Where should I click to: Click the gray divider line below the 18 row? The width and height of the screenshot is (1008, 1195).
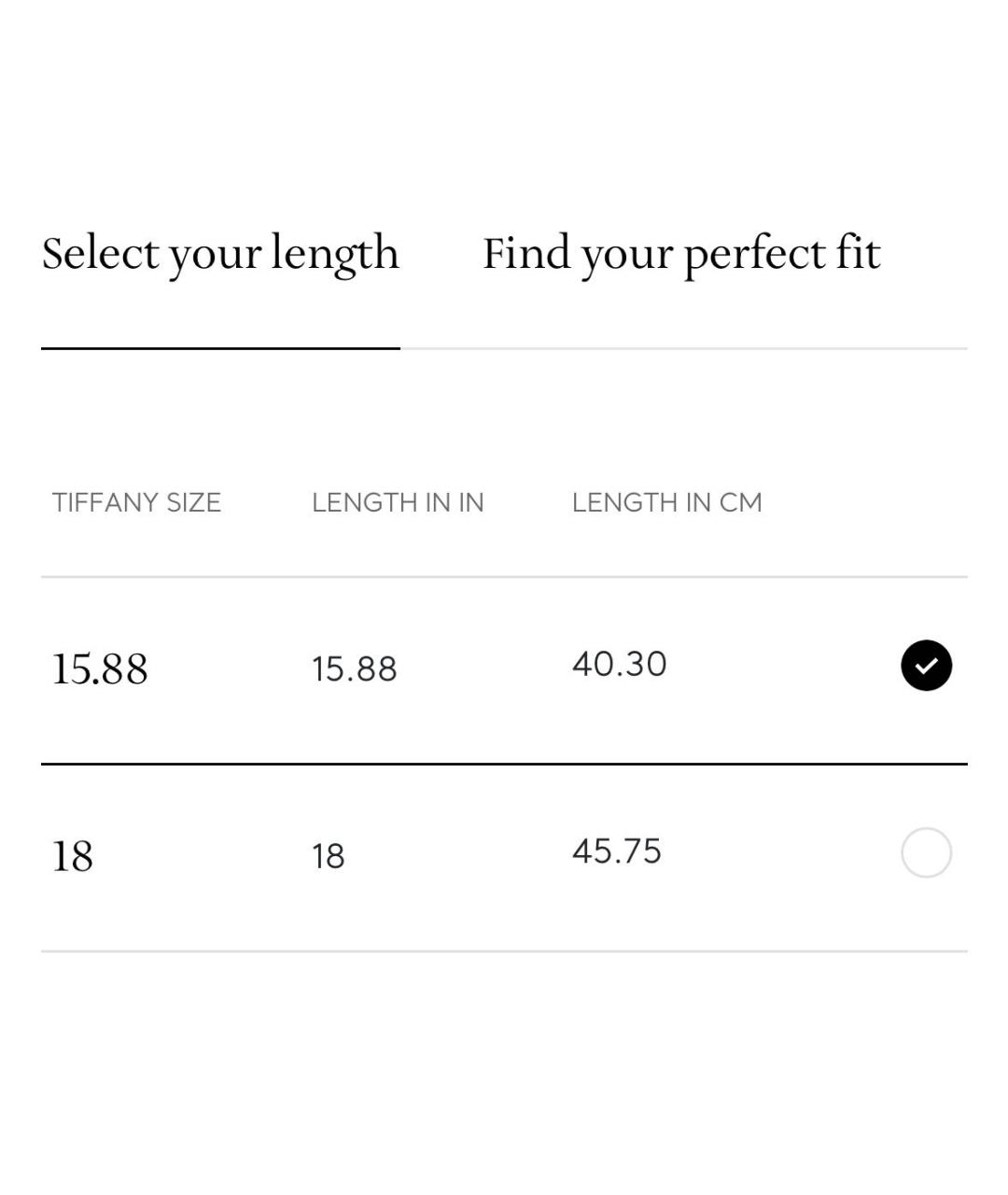pos(504,951)
